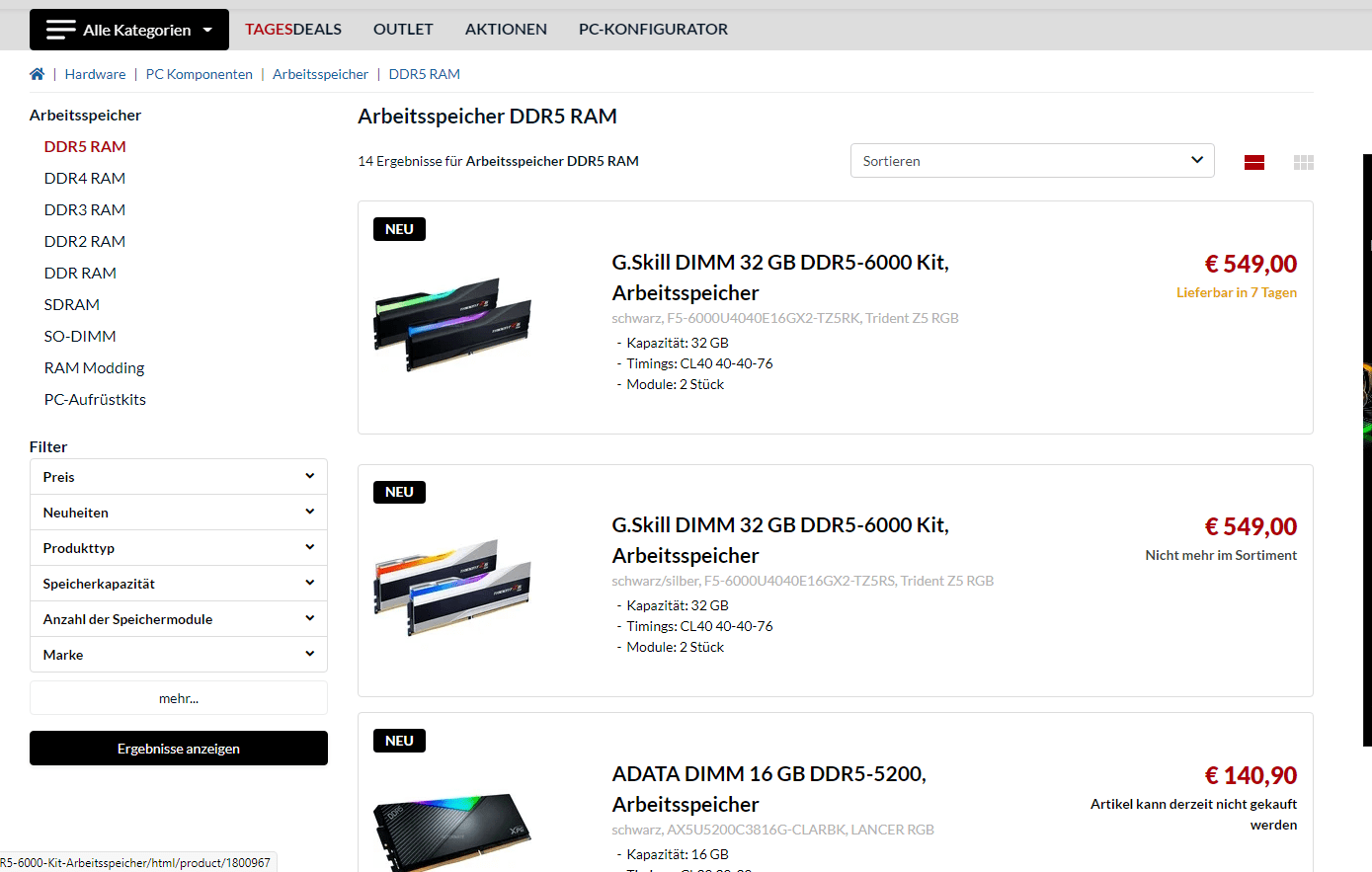Open the TAGESDEALS menu item
This screenshot has width=1372, height=872.
click(x=293, y=30)
